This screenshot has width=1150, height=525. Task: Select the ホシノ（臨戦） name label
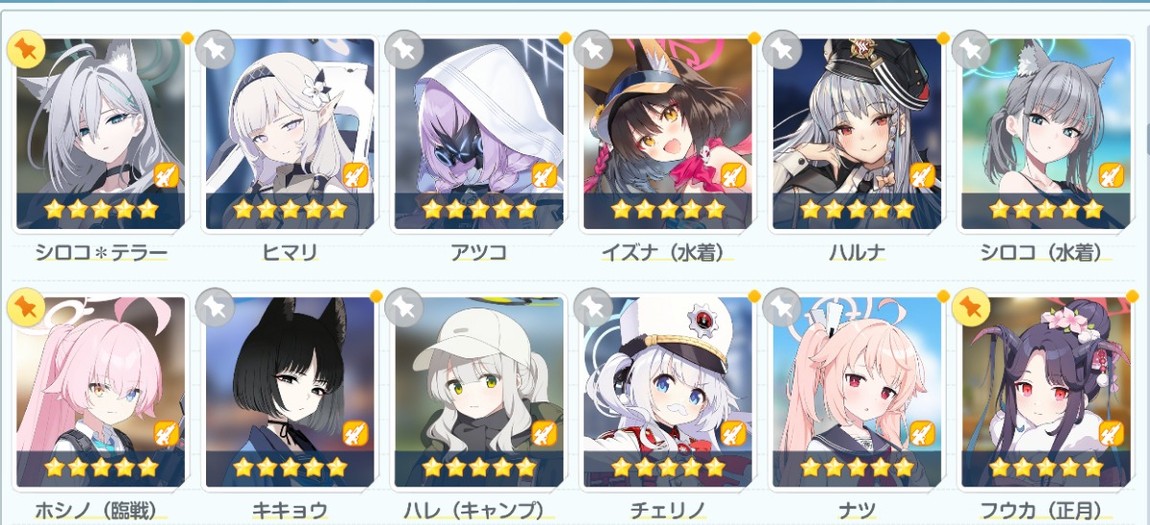click(x=96, y=510)
